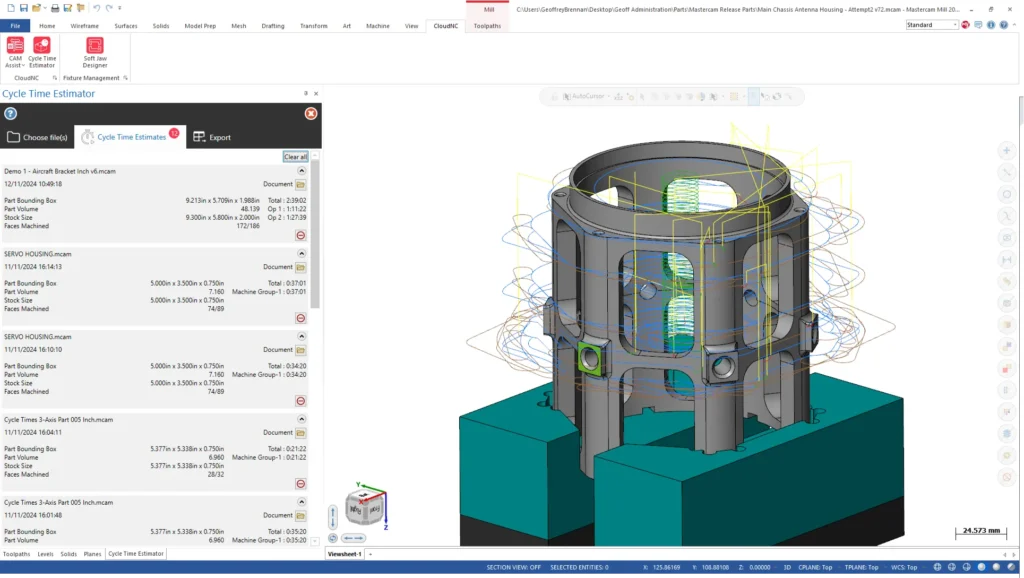This screenshot has height=578, width=1024.
Task: Switch to the Toolpaths ribbon tab
Action: point(487,26)
